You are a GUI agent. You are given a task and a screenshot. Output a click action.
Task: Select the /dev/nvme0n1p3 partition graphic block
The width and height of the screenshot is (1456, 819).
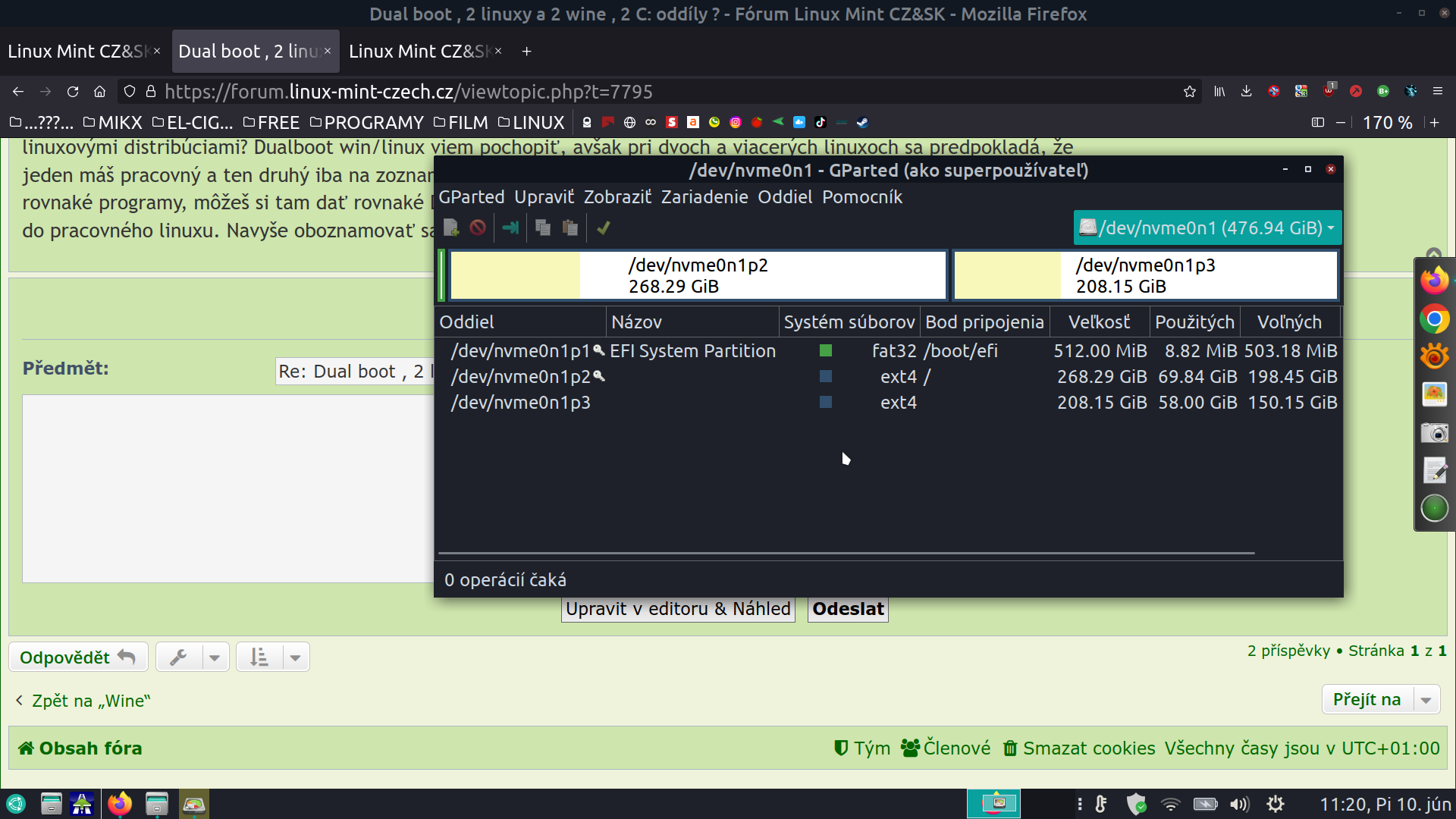click(1145, 275)
